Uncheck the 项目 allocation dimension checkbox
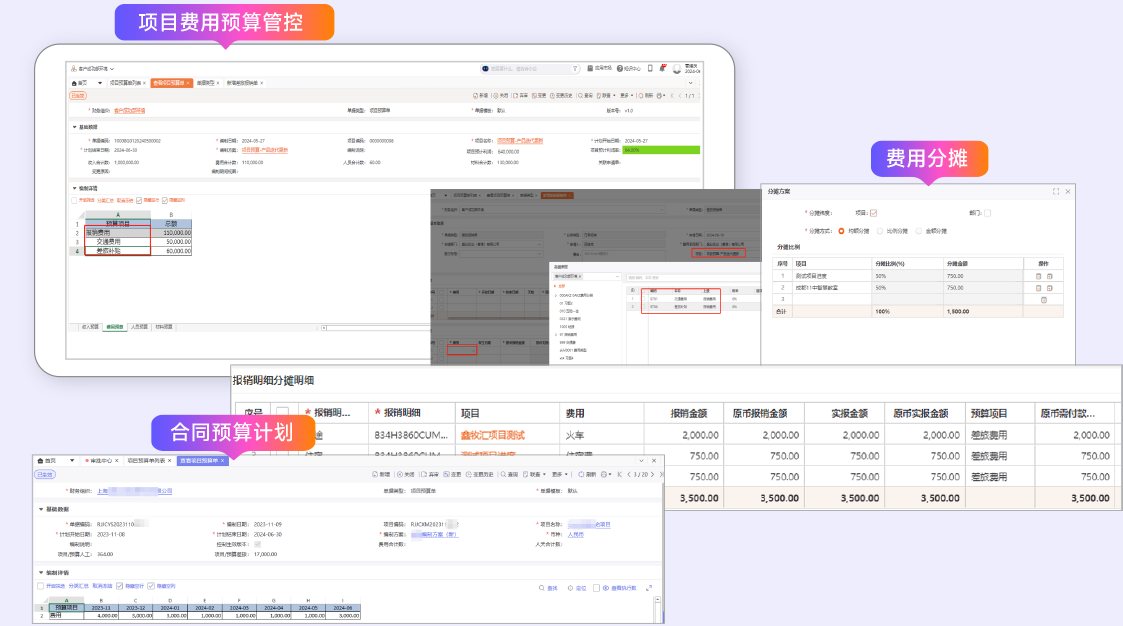The height and width of the screenshot is (626, 1123). (873, 212)
